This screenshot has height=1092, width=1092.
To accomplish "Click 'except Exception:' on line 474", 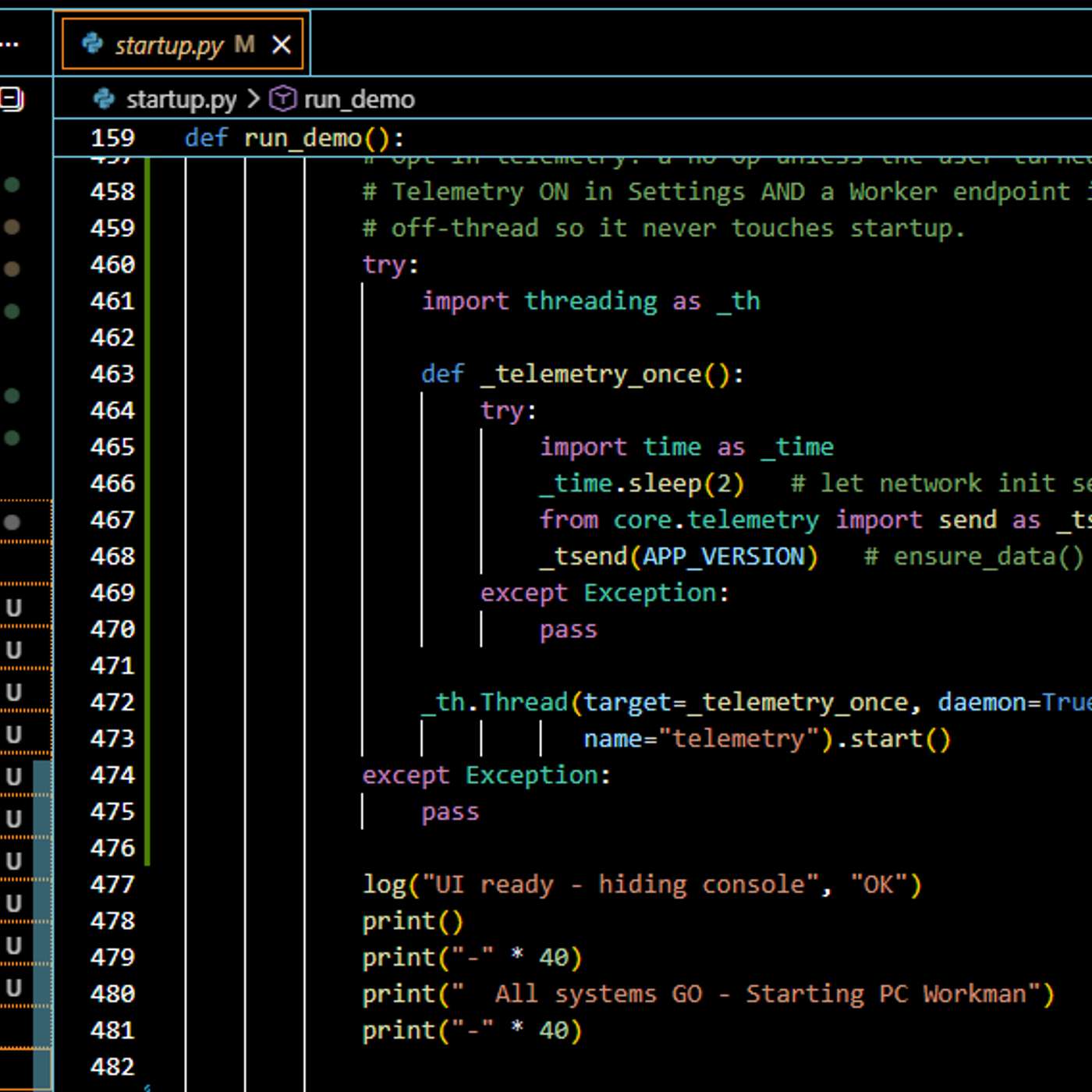I will (487, 775).
